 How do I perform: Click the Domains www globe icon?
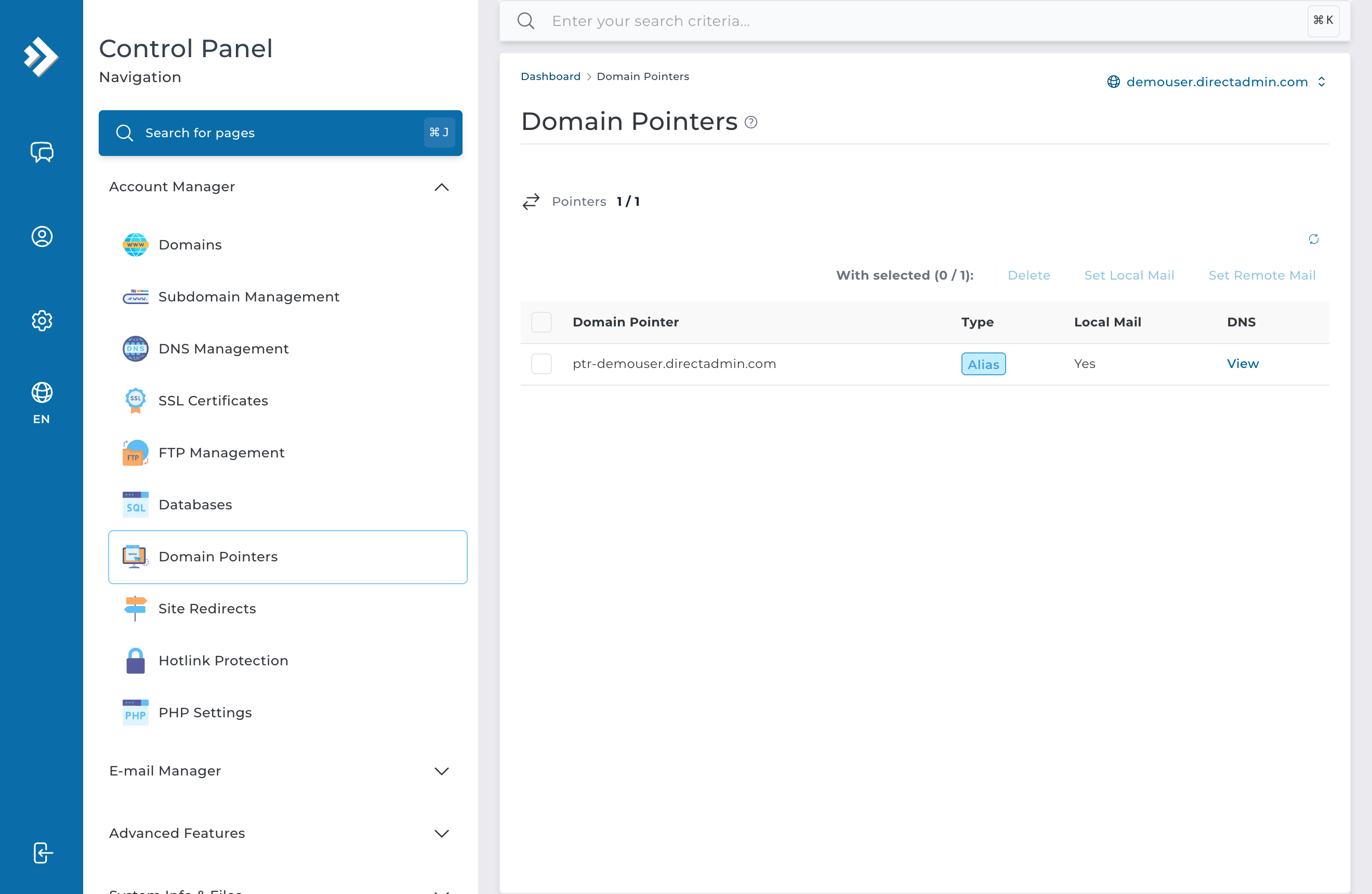[x=136, y=245]
